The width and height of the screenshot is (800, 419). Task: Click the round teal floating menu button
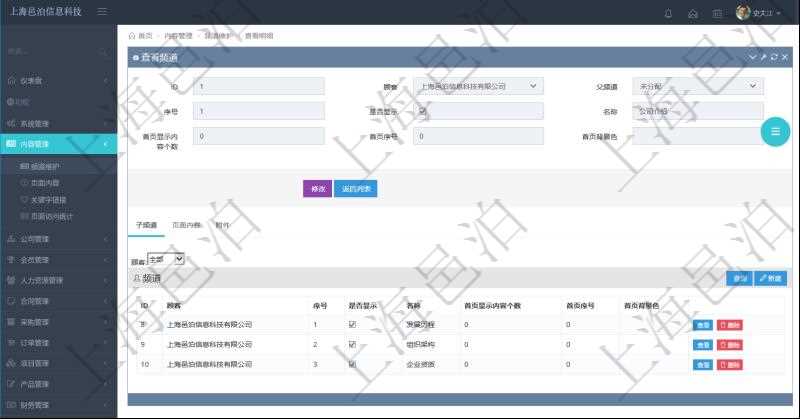pos(774,132)
